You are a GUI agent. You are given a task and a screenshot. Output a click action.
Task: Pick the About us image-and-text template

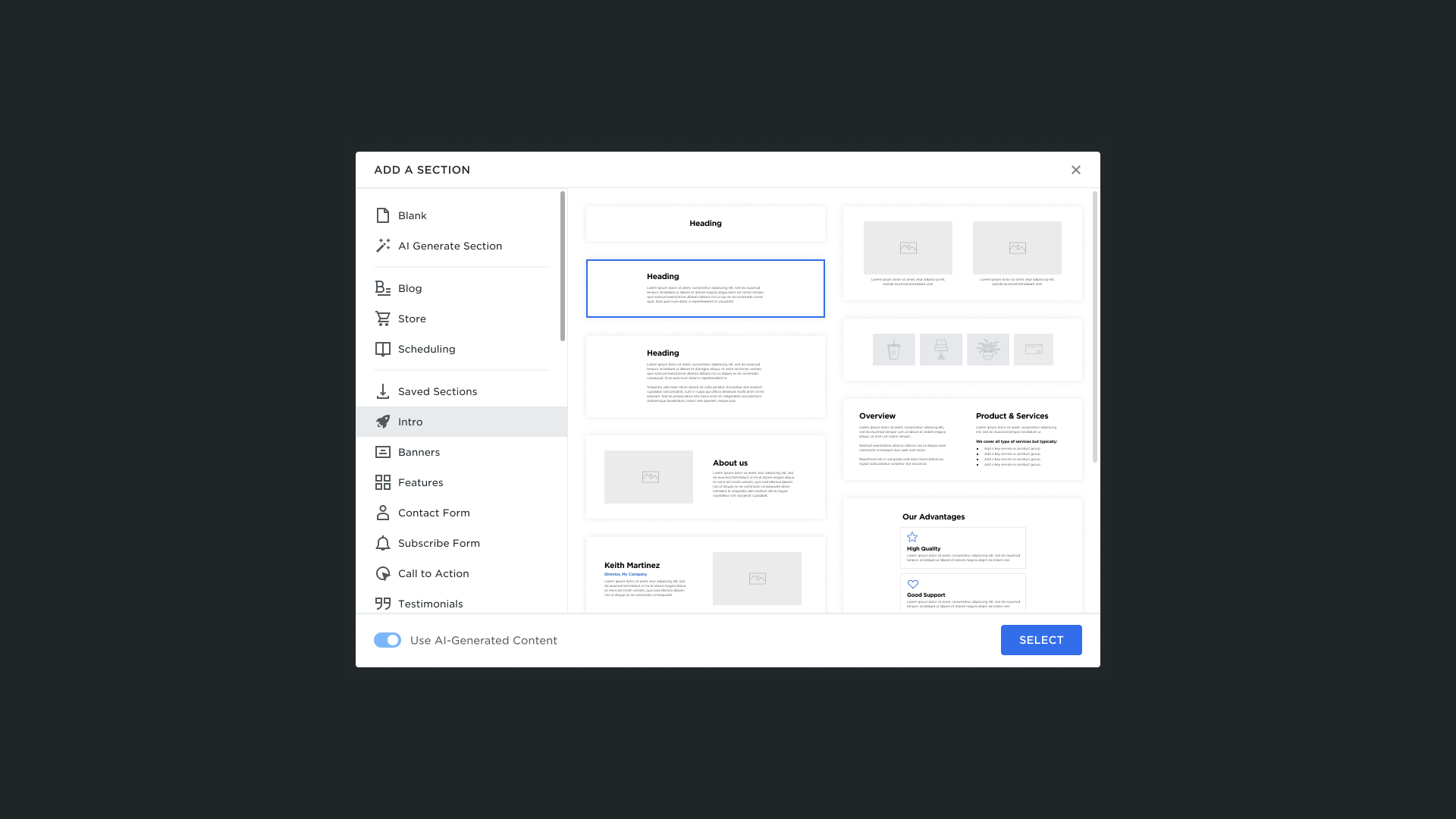click(x=705, y=477)
